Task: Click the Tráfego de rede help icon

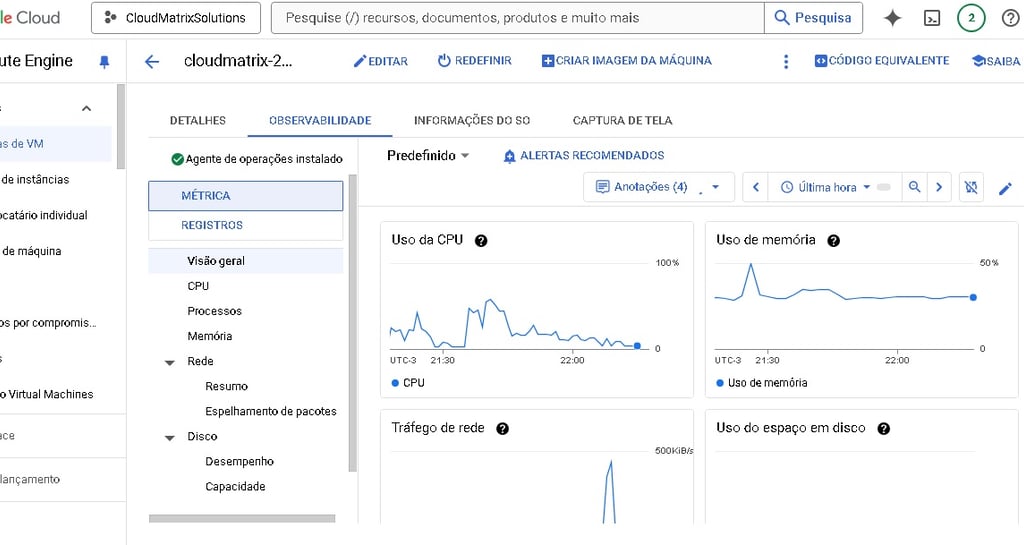Action: coord(502,429)
